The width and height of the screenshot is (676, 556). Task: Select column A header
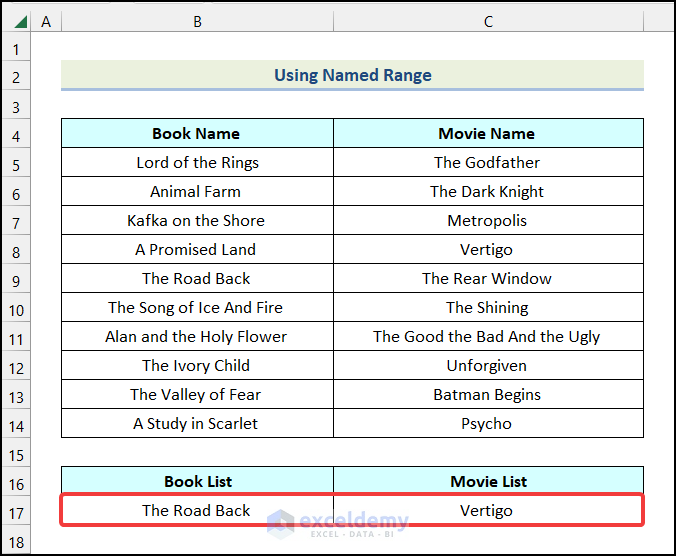[x=46, y=21]
